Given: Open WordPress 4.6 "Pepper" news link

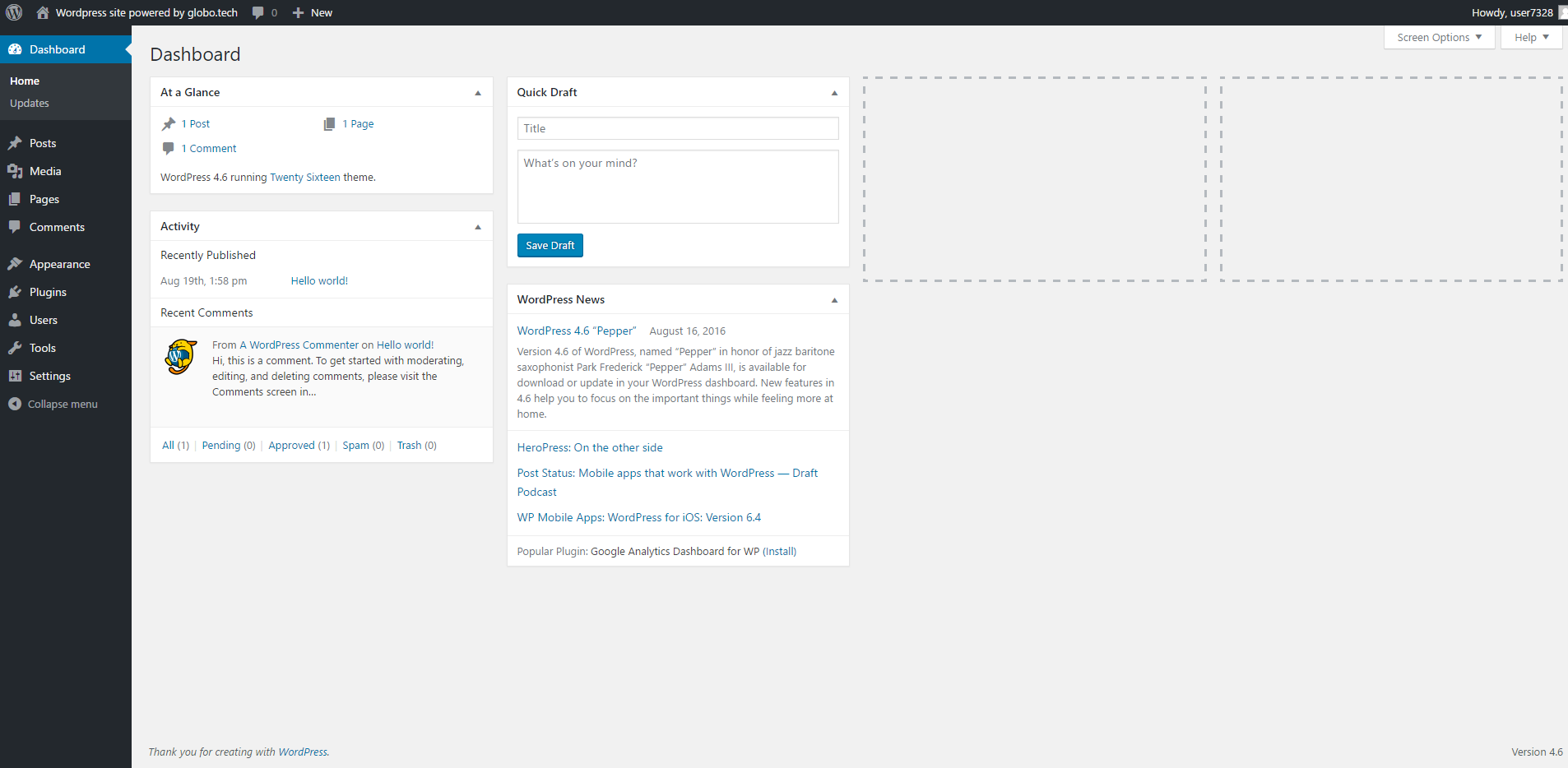Looking at the screenshot, I should (x=577, y=331).
